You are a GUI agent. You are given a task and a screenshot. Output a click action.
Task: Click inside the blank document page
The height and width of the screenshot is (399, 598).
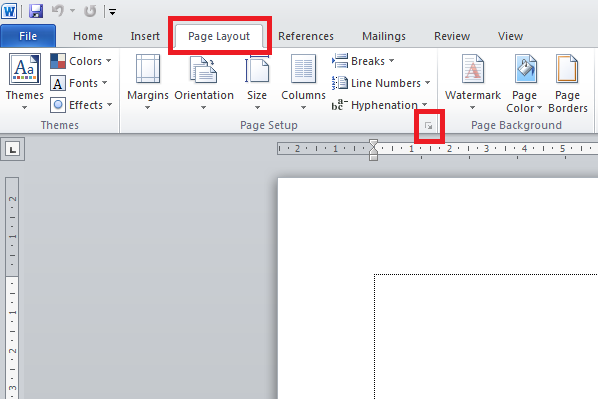[x=438, y=288]
